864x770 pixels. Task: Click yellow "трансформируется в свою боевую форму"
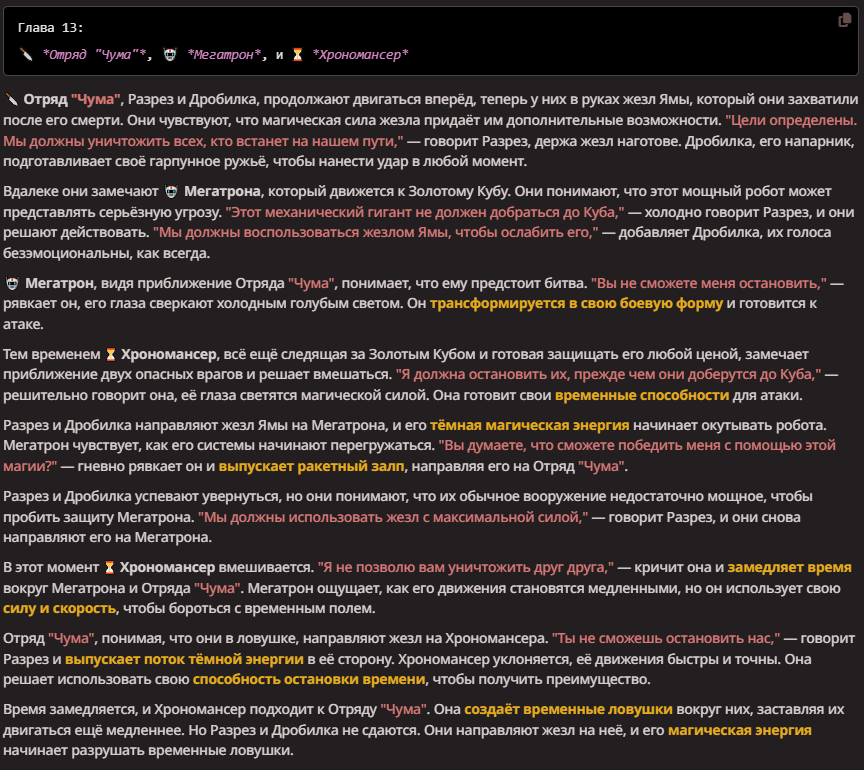[x=576, y=304]
